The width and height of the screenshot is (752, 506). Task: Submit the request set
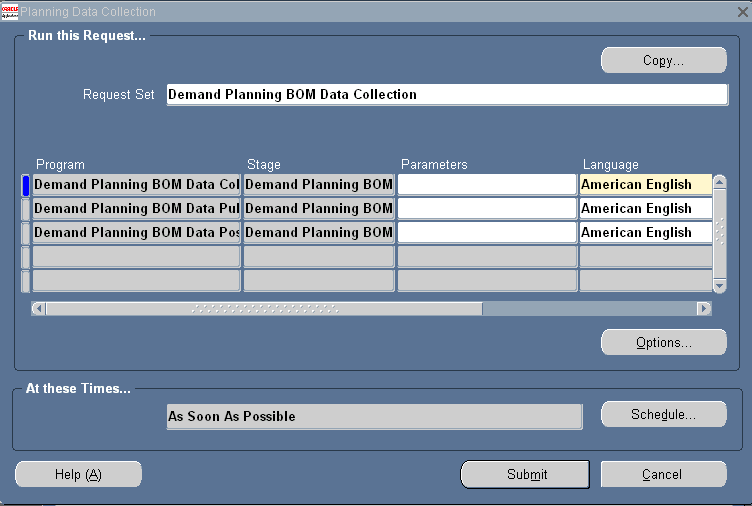coord(525,475)
